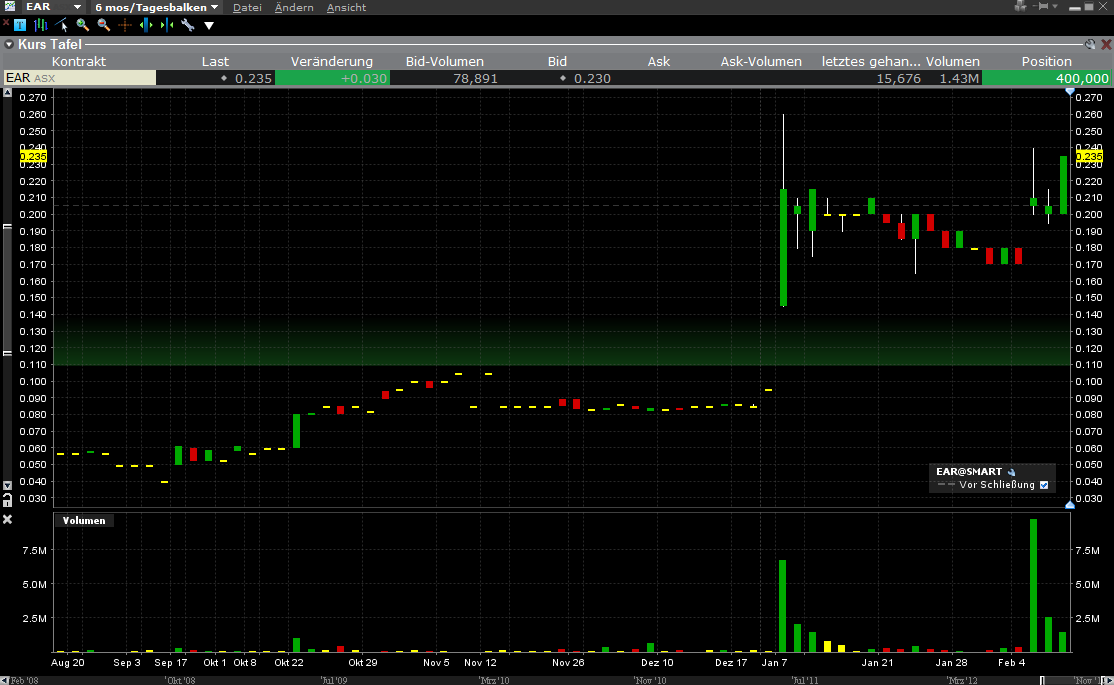Open the Kurs Tafel wrench settings icon
1114x685 pixels.
[1090, 44]
